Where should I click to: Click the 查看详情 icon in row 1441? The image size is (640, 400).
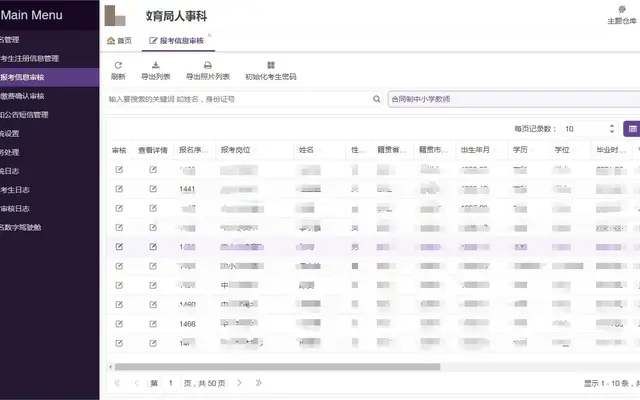click(153, 189)
